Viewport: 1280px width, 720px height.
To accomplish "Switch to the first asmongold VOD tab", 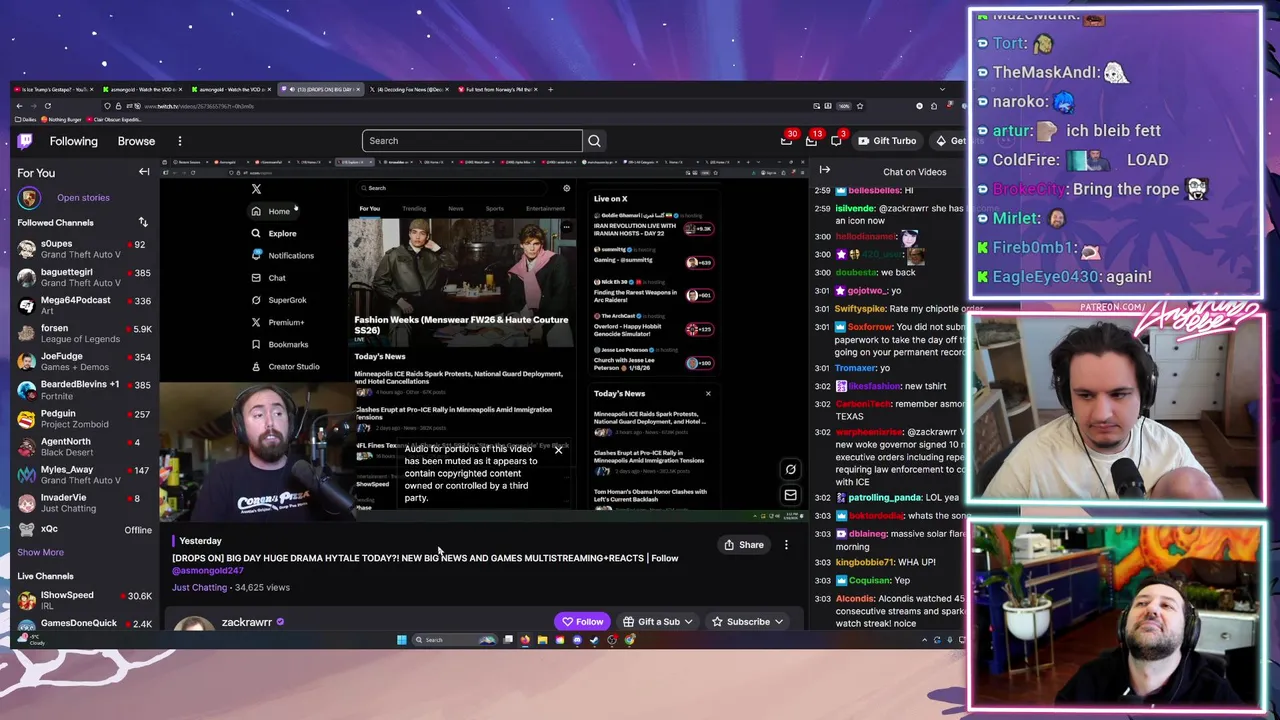I will pyautogui.click(x=142, y=90).
